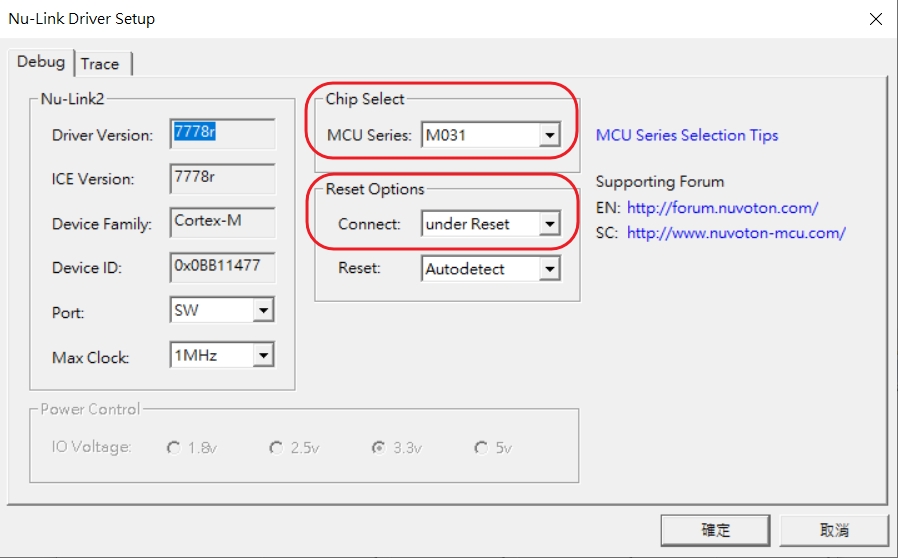Click the Device Family Cortex-M field
The image size is (898, 558).
coord(222,222)
